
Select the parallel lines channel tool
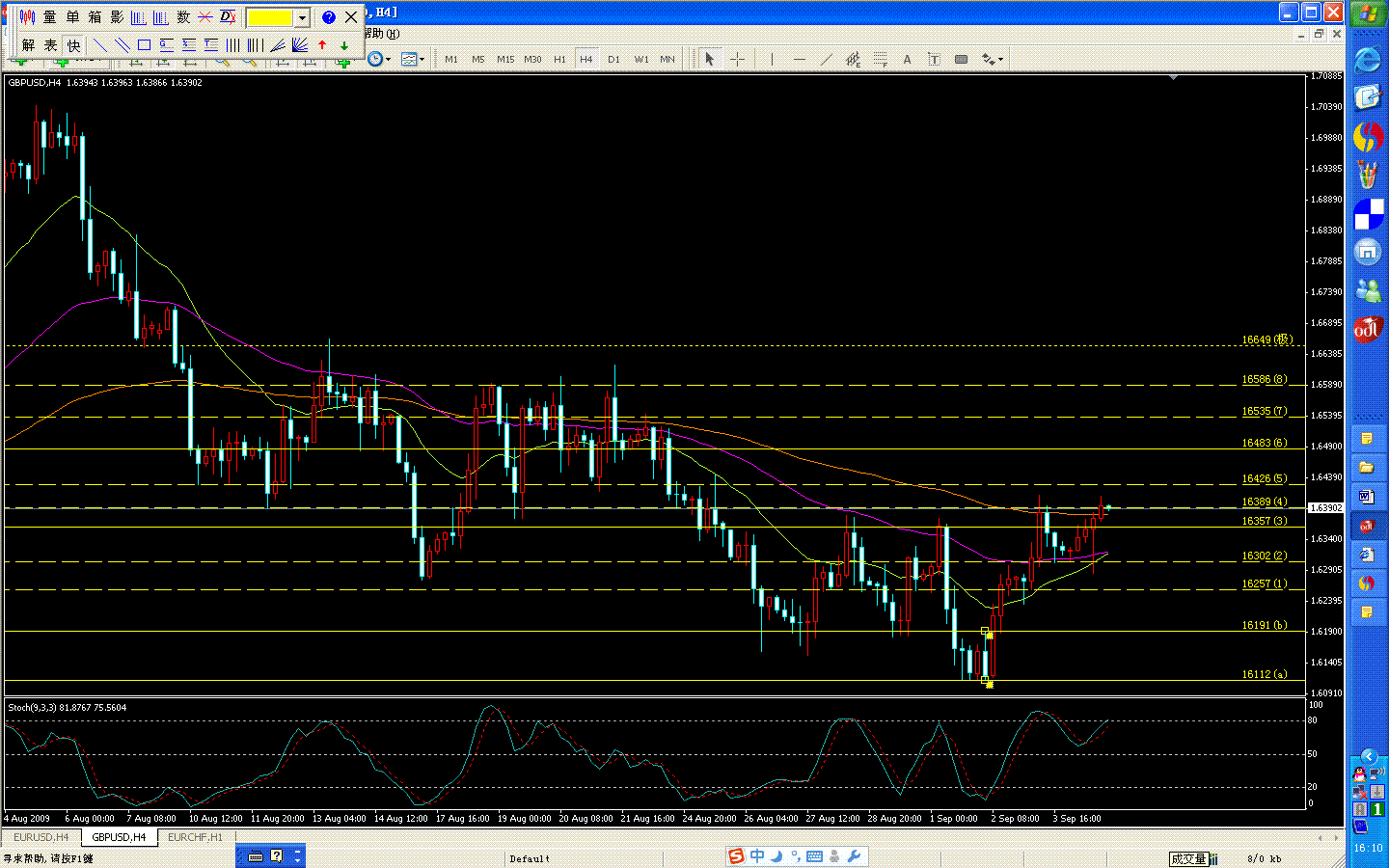[x=122, y=45]
